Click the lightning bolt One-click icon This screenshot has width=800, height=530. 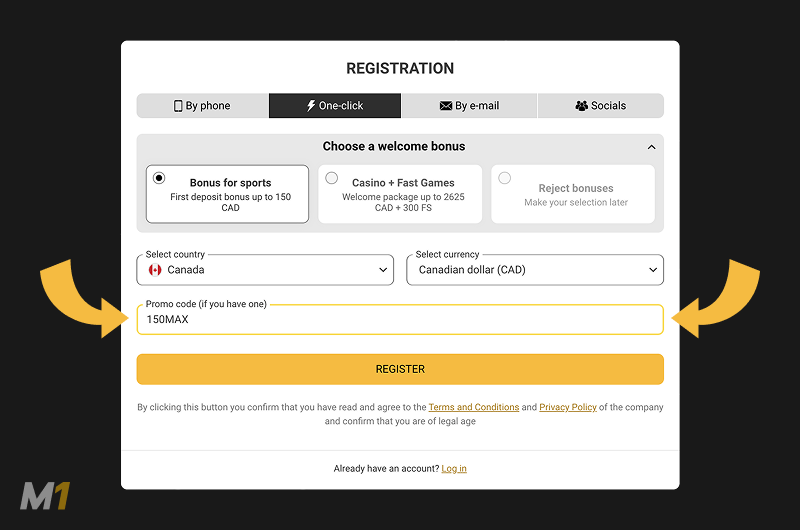(311, 106)
